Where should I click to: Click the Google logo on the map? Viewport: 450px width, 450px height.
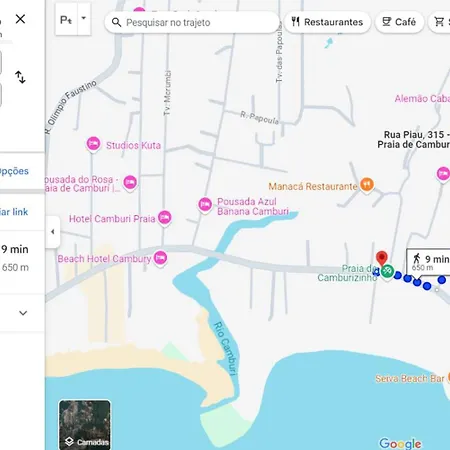pos(400,443)
